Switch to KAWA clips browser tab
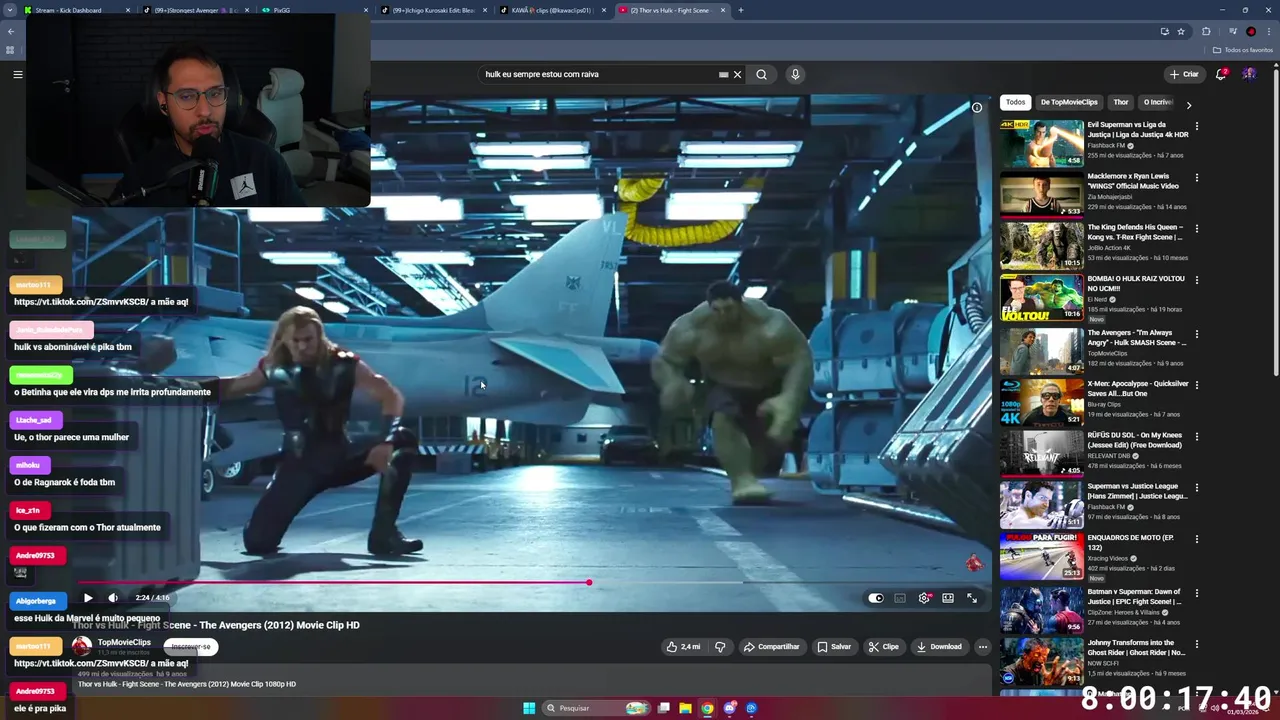This screenshot has height=720, width=1280. 553,10
